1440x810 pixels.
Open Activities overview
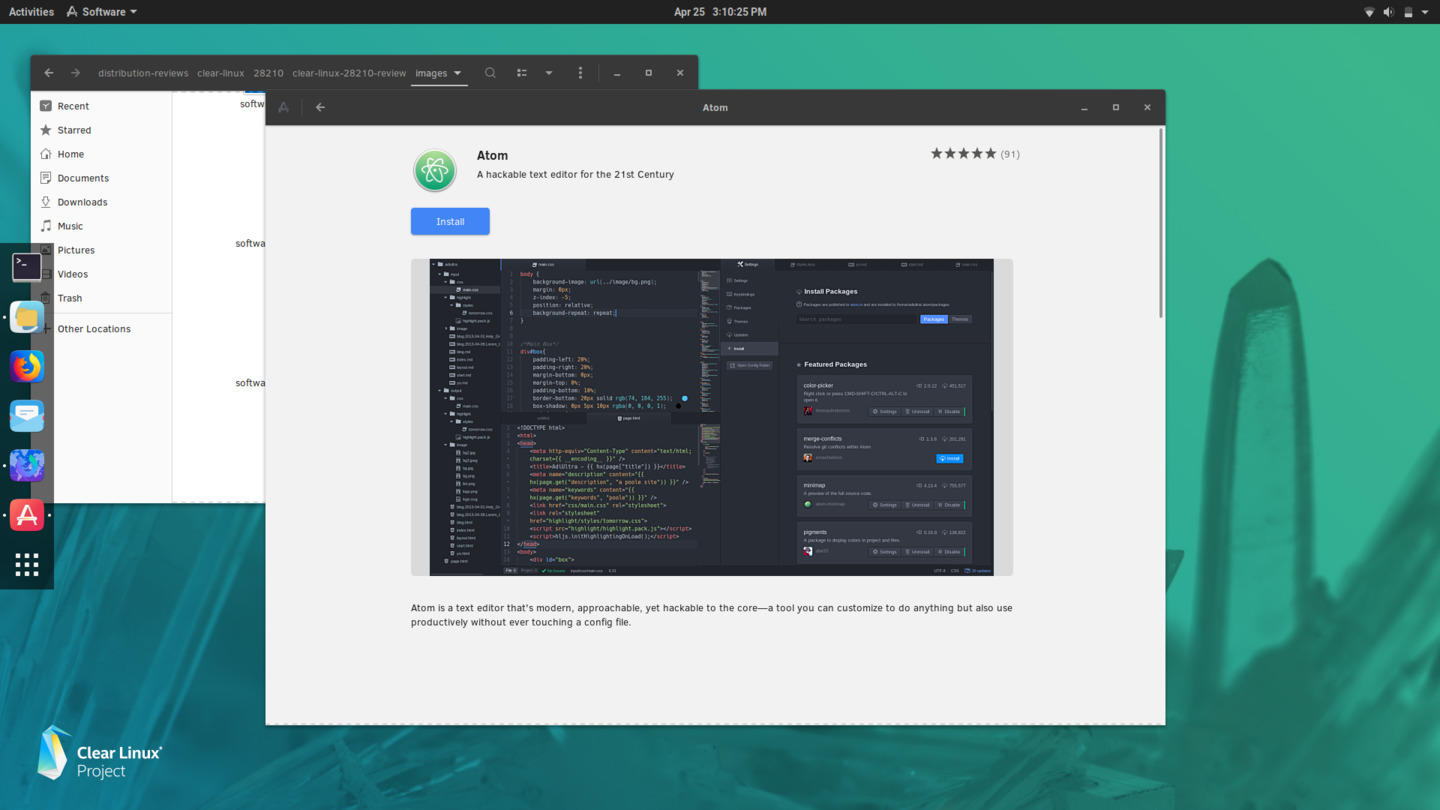[31, 12]
